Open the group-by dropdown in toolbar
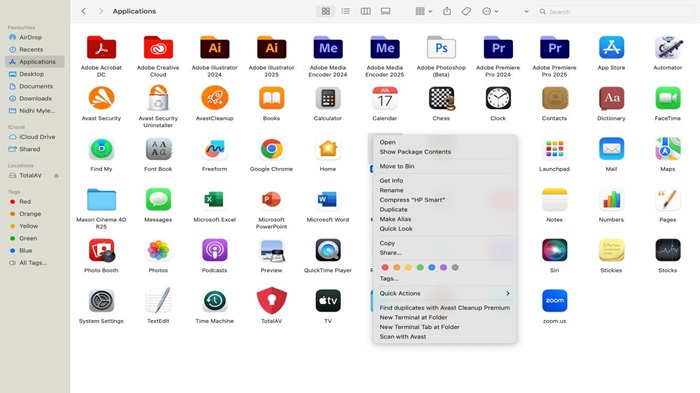Image resolution: width=700 pixels, height=393 pixels. tap(424, 11)
